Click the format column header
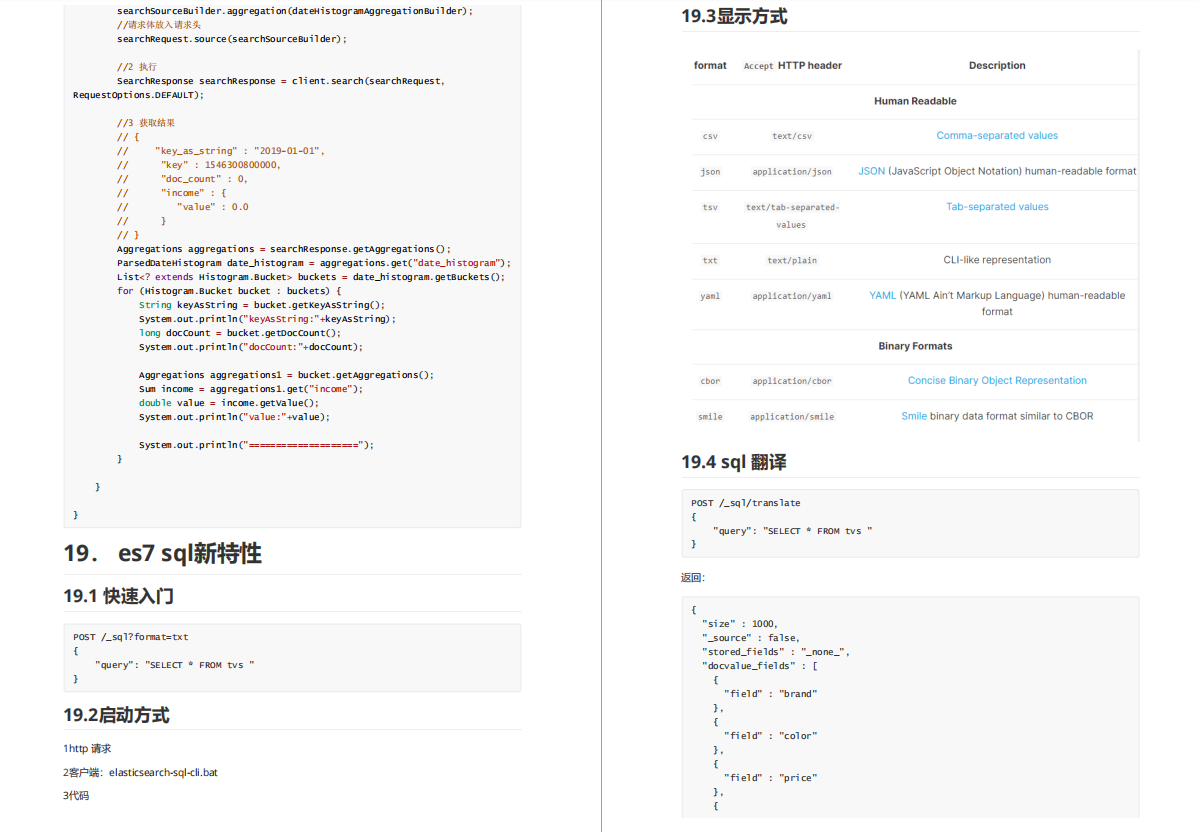 point(710,66)
